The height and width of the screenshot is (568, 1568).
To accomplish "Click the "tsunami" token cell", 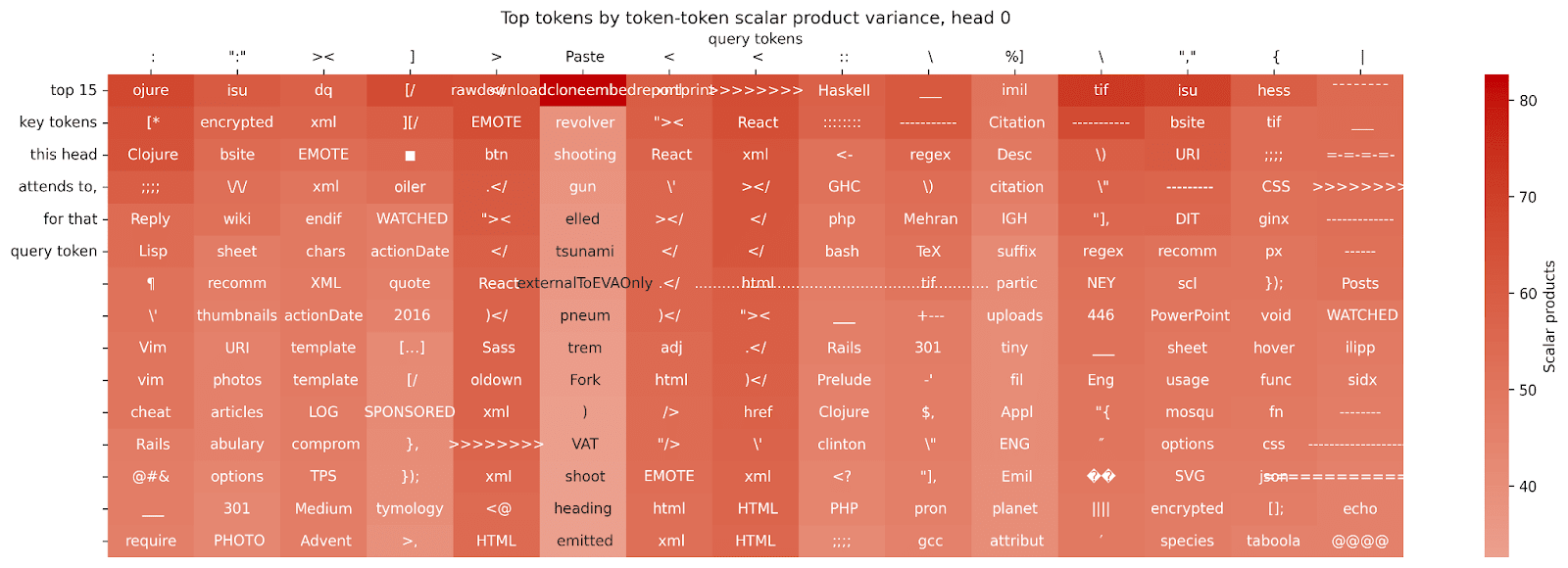I will click(584, 251).
